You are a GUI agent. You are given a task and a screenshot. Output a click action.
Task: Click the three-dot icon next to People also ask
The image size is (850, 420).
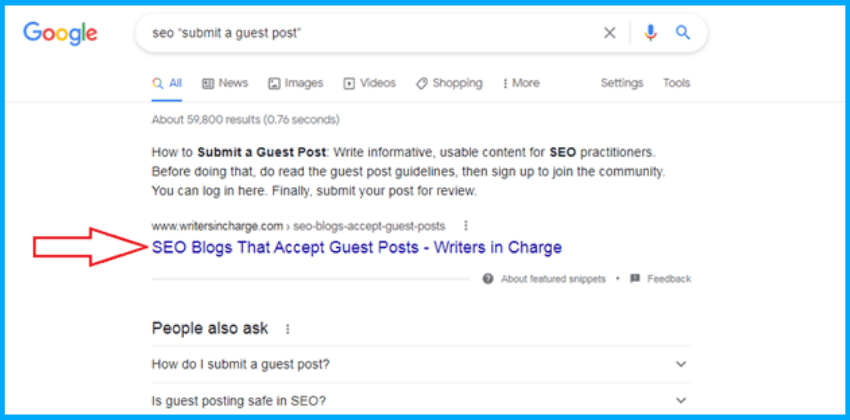289,329
